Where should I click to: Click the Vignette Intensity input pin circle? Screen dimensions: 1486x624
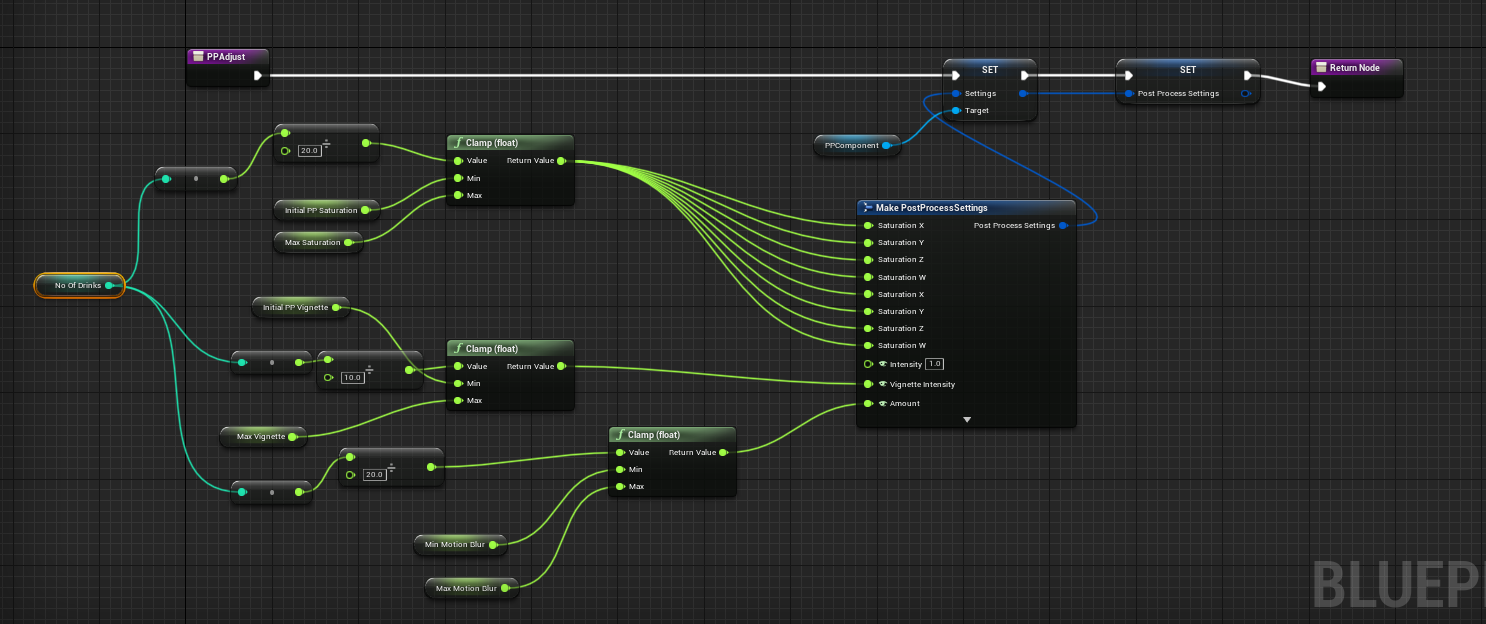(x=868, y=384)
